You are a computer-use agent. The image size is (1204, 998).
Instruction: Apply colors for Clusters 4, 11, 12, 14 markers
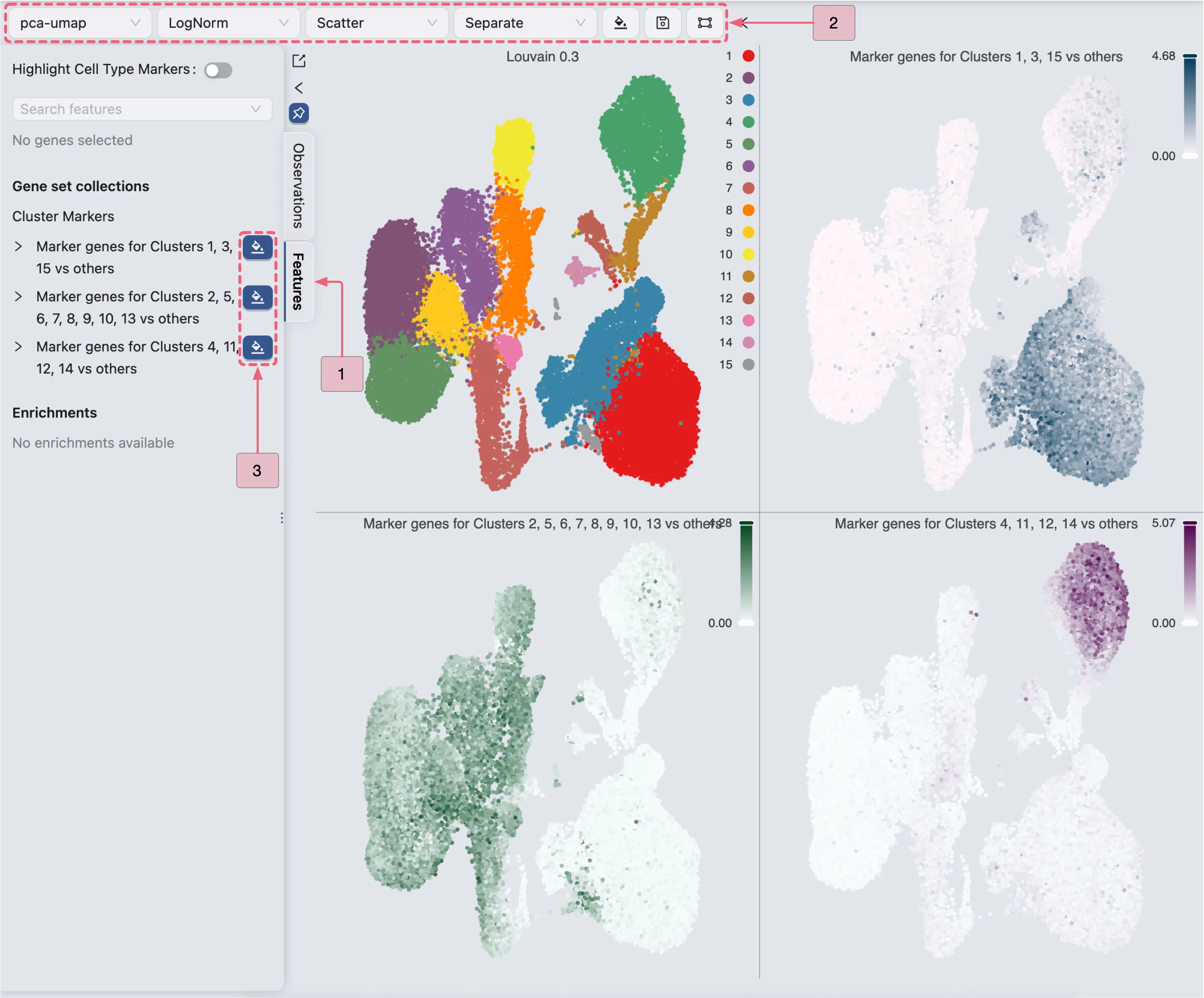click(x=257, y=347)
